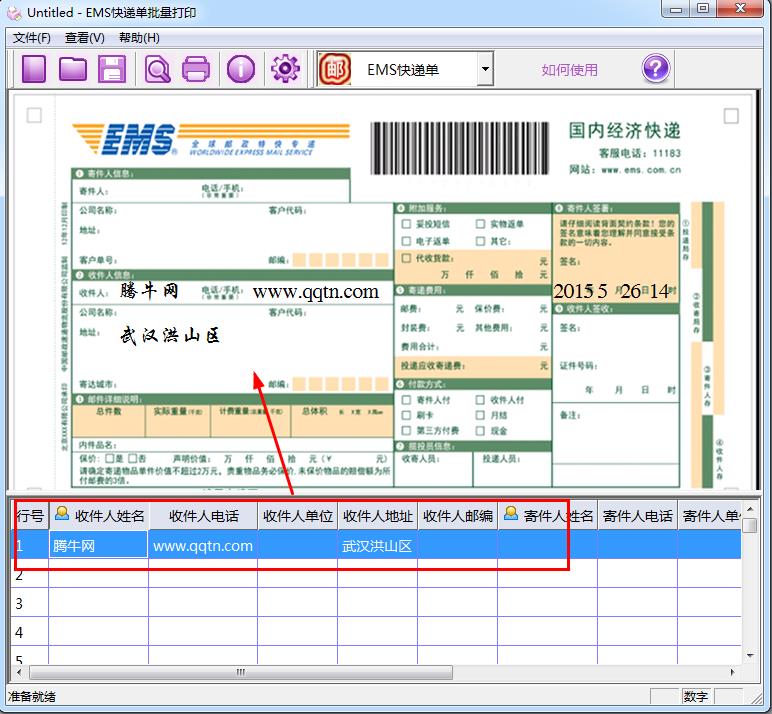Select the 收件人电话 cell containing www.qqtn.com
The height and width of the screenshot is (714, 772).
203,546
